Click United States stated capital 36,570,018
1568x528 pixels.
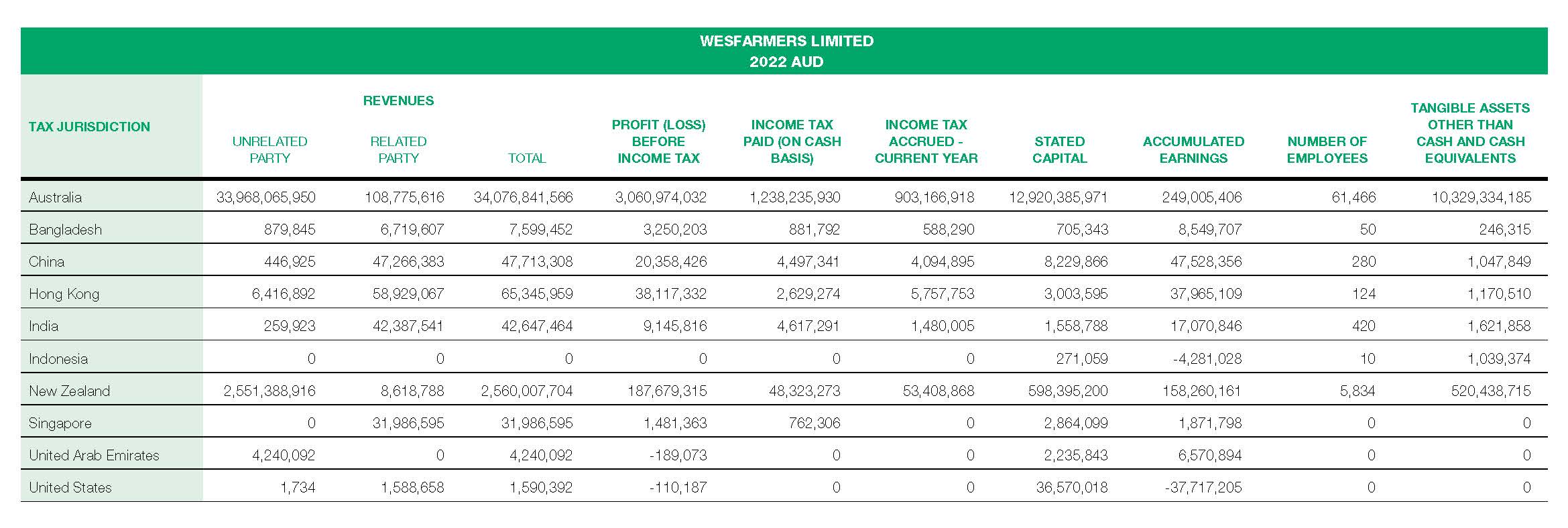point(1072,487)
